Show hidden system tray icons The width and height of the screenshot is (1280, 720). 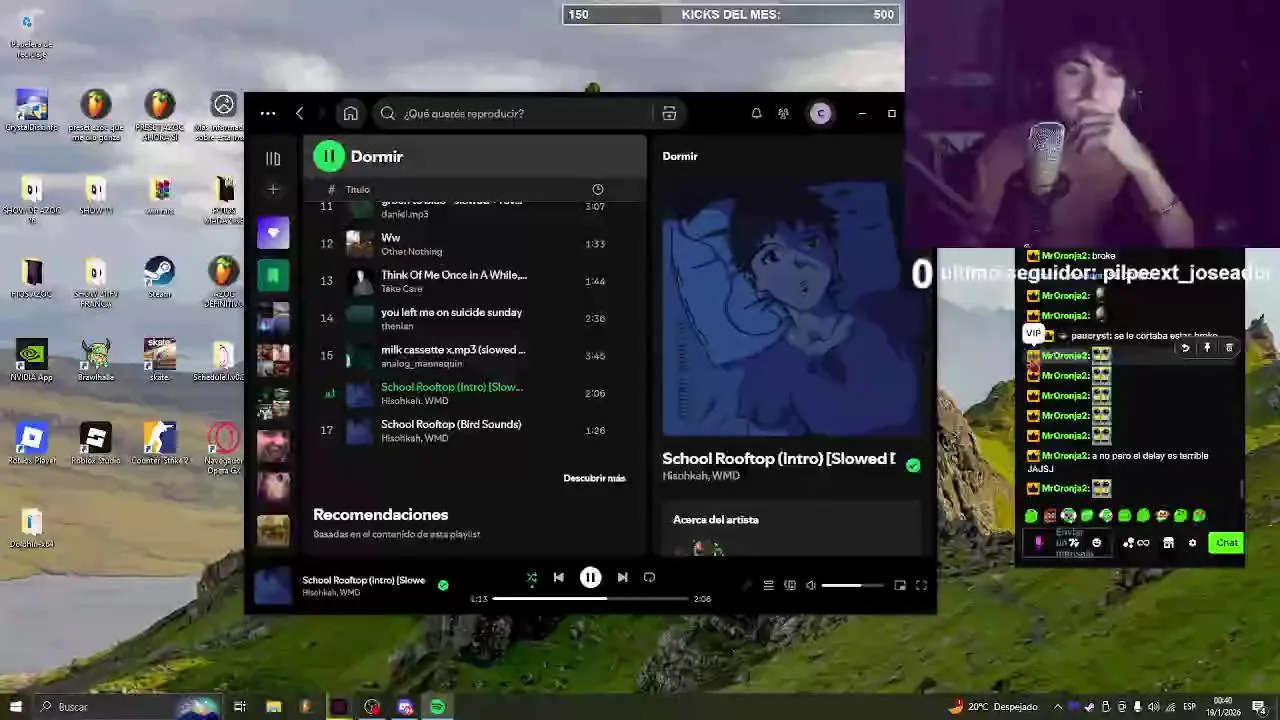(1058, 707)
